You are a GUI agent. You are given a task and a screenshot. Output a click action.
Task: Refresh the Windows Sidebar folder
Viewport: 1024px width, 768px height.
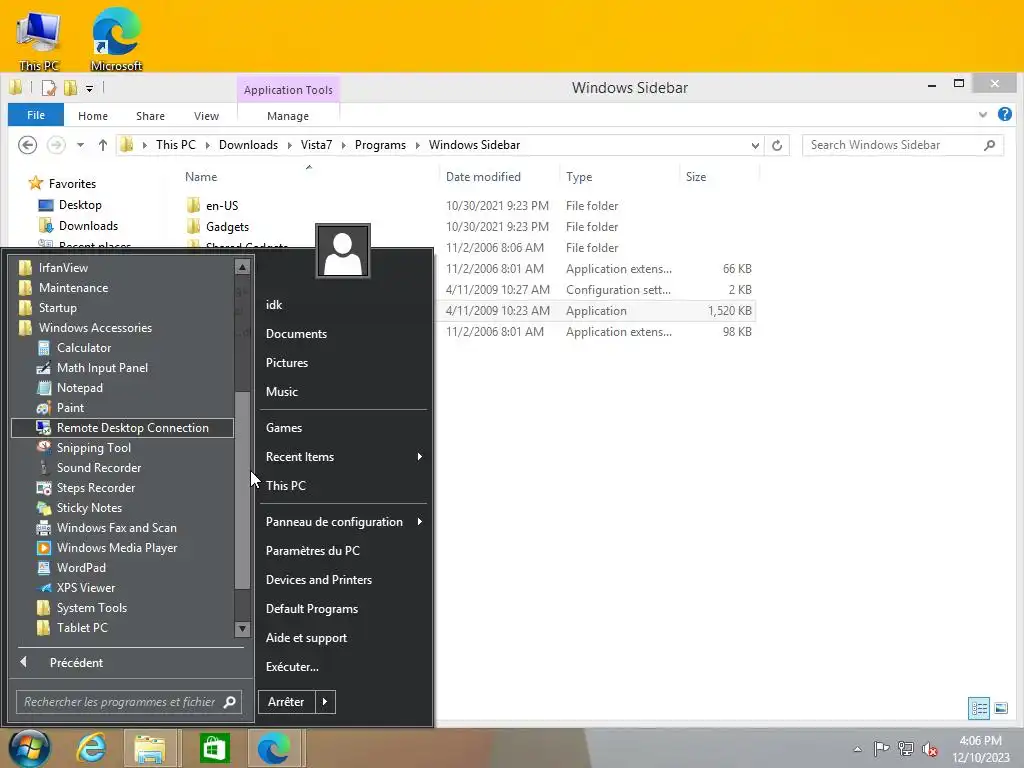tap(777, 145)
